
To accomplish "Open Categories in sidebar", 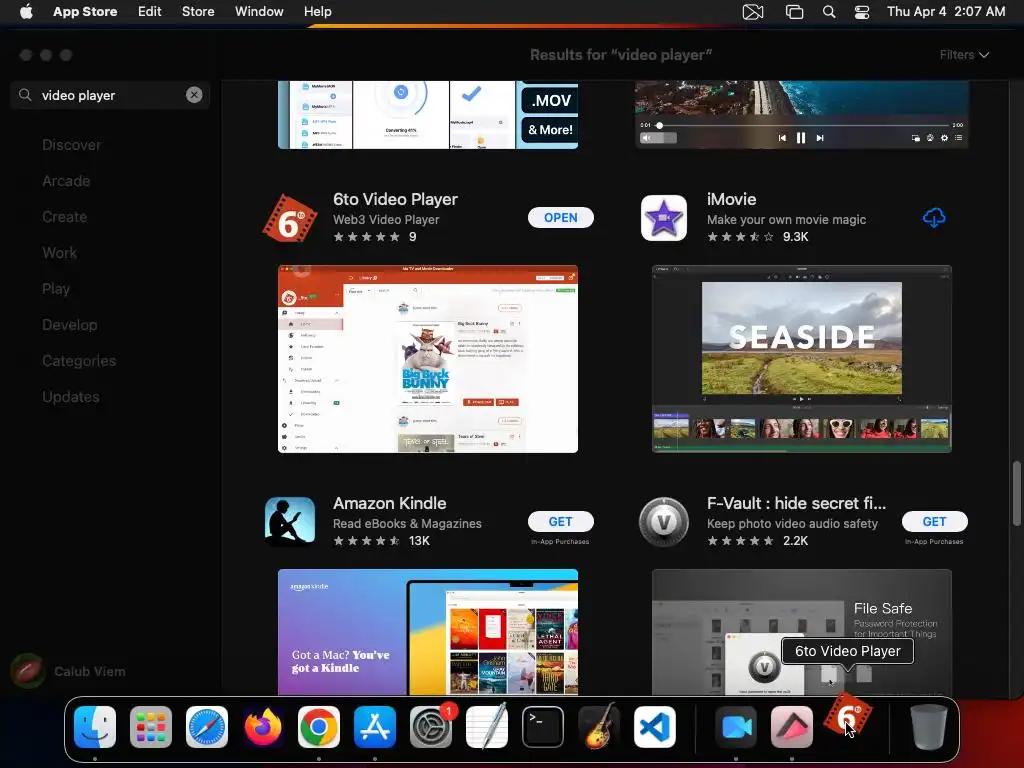I will tap(79, 360).
